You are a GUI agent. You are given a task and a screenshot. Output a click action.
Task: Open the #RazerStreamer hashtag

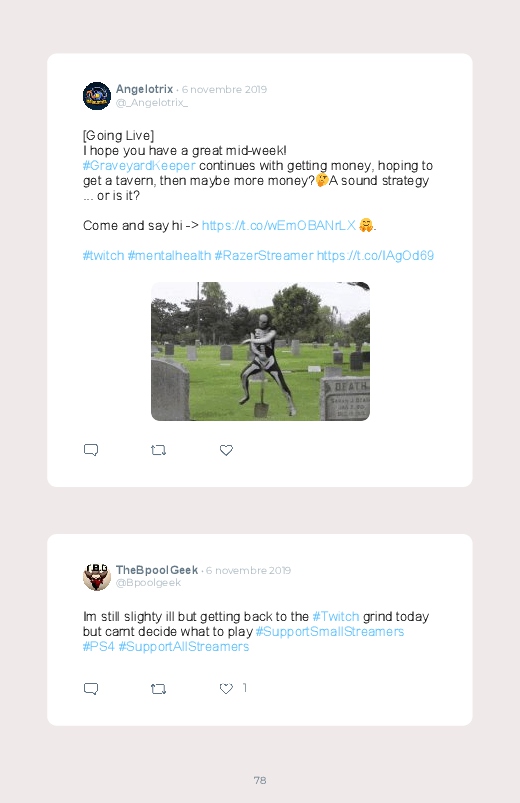click(264, 256)
